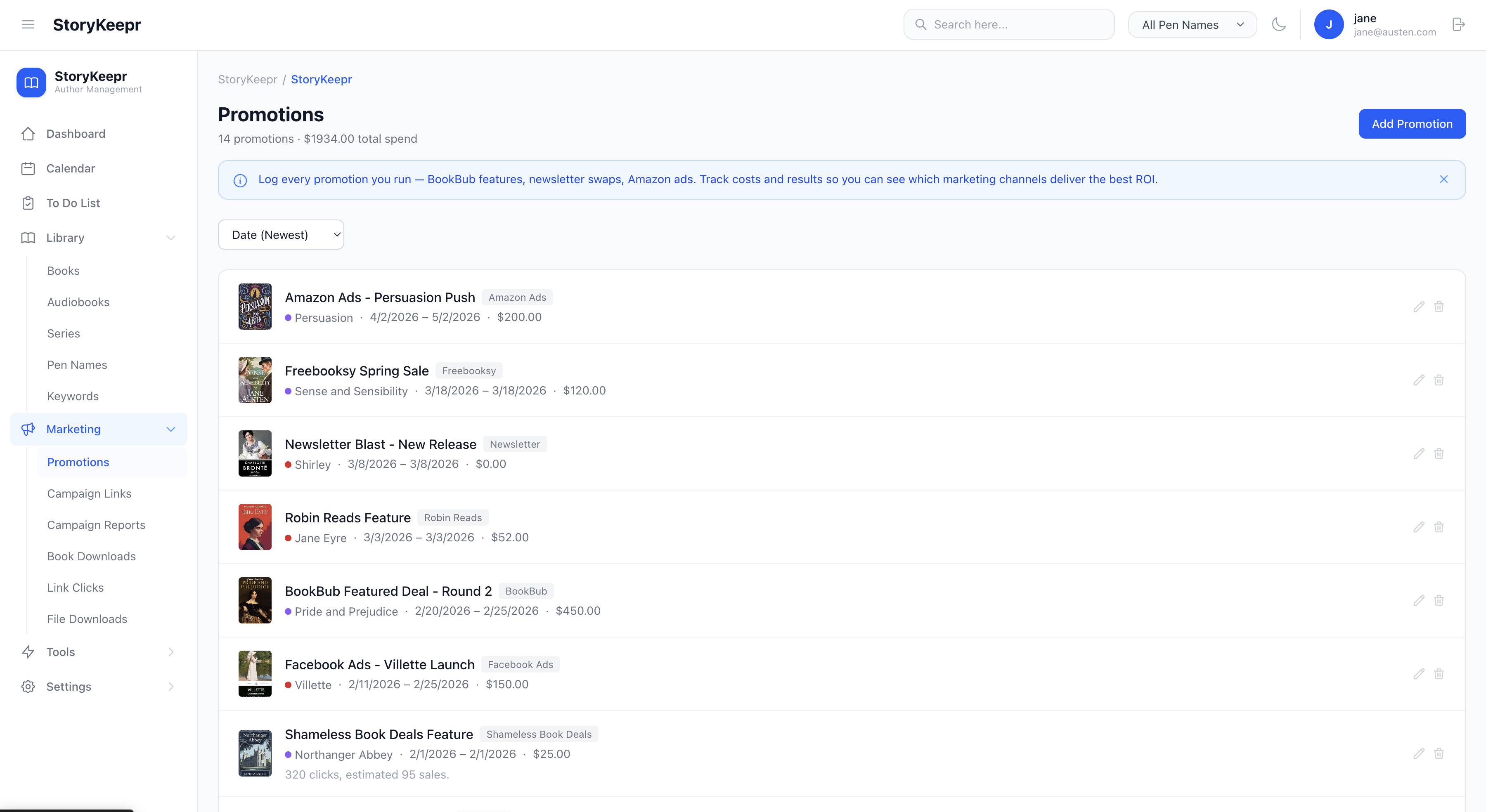The height and width of the screenshot is (812, 1486).
Task: Open Campaign Links in sidebar
Action: (x=90, y=493)
